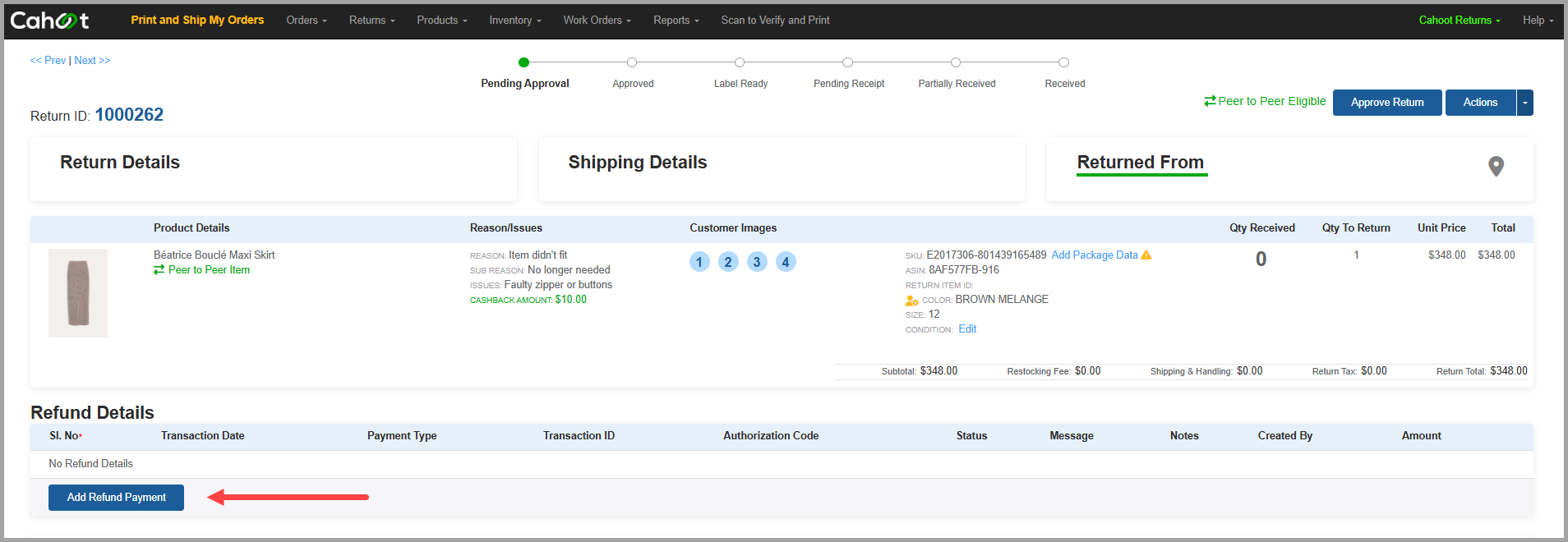Expand the Inventory menu
1568x542 pixels.
point(515,20)
